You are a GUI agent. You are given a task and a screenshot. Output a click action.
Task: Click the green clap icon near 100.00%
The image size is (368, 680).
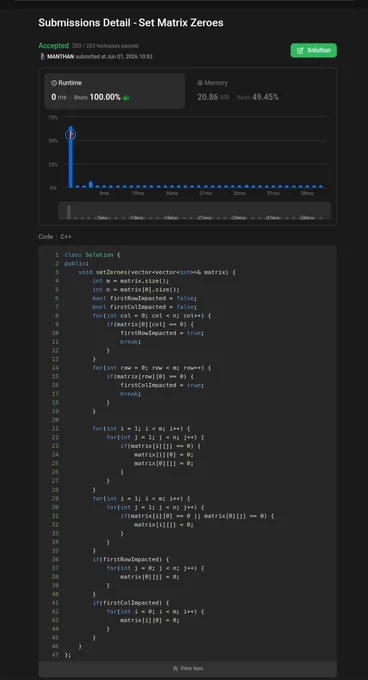coord(126,98)
